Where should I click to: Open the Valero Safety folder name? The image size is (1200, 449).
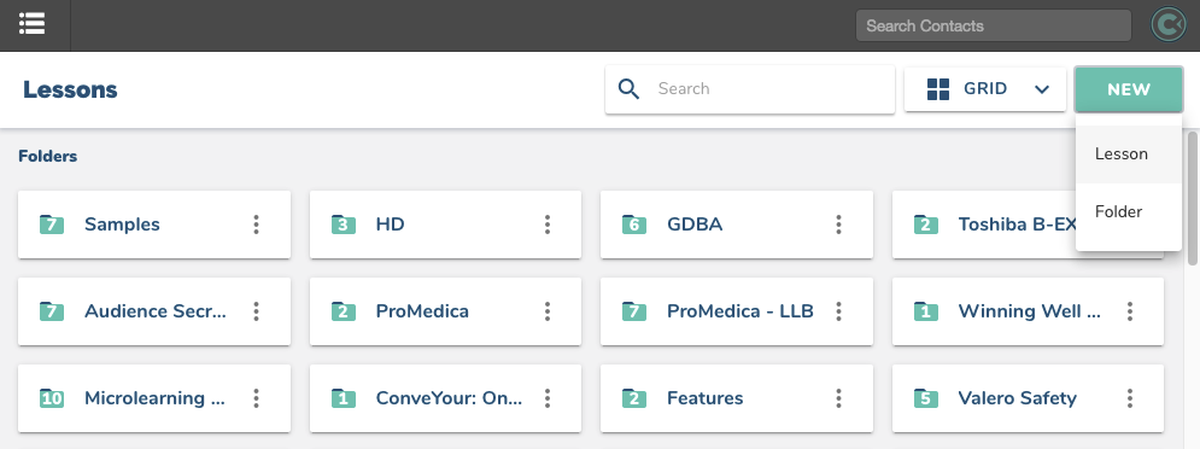[1017, 399]
